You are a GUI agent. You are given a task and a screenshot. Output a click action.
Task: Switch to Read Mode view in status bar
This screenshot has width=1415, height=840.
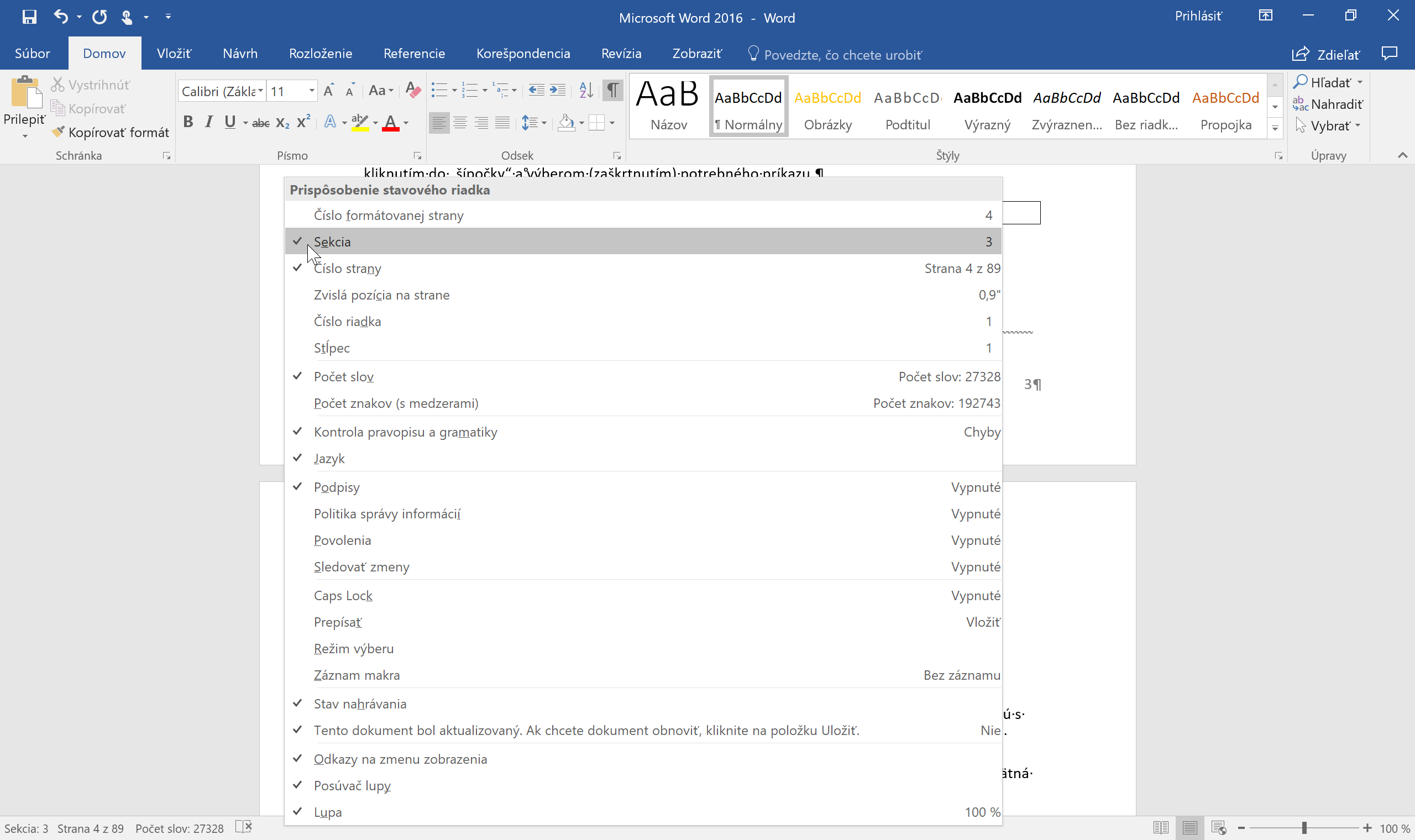coord(1161,828)
